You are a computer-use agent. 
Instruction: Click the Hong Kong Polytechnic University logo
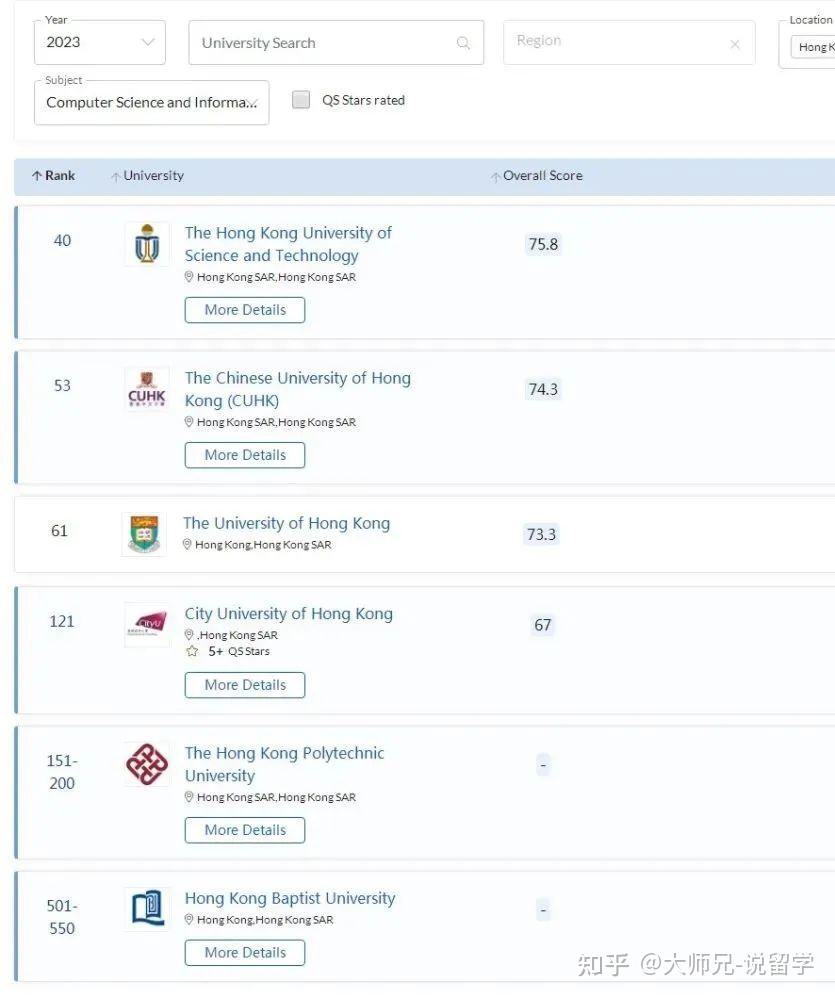click(147, 765)
